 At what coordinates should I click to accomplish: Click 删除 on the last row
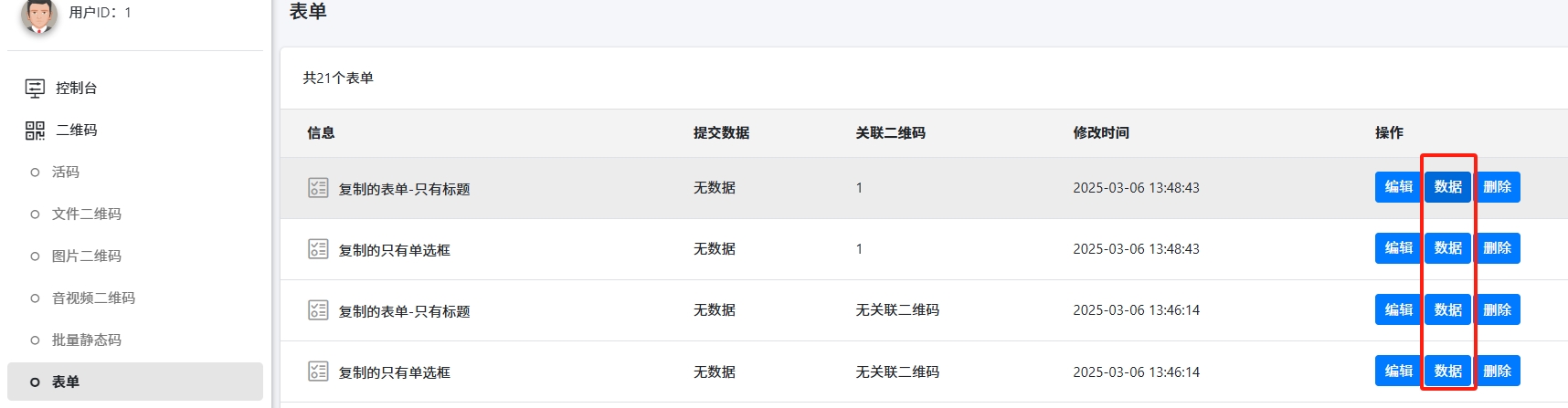[1497, 371]
